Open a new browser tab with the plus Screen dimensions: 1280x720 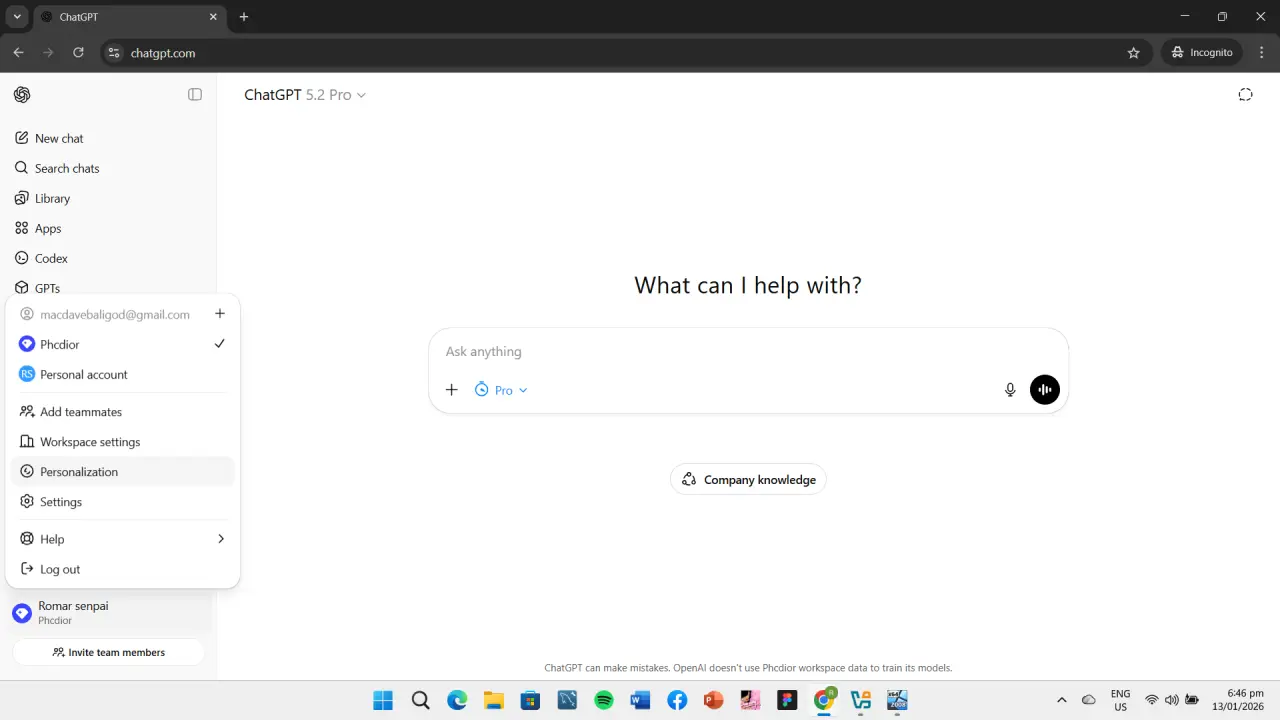(x=244, y=17)
